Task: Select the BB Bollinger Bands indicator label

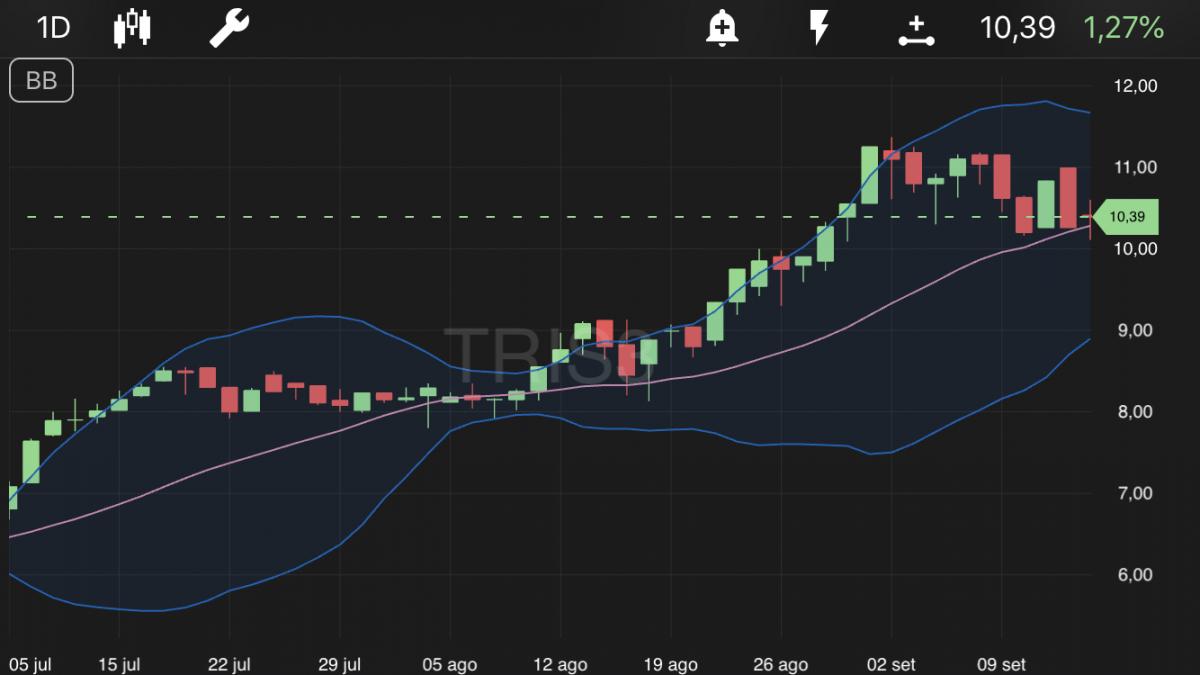Action: coord(41,81)
